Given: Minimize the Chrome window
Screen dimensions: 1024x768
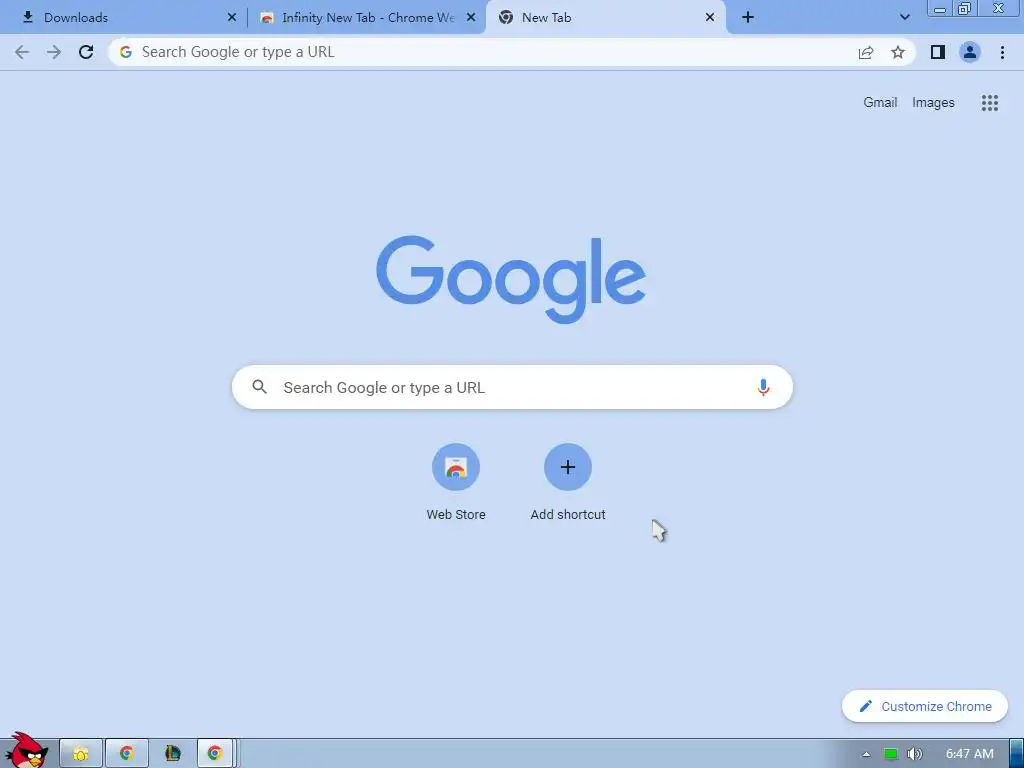Looking at the screenshot, I should click(940, 8).
